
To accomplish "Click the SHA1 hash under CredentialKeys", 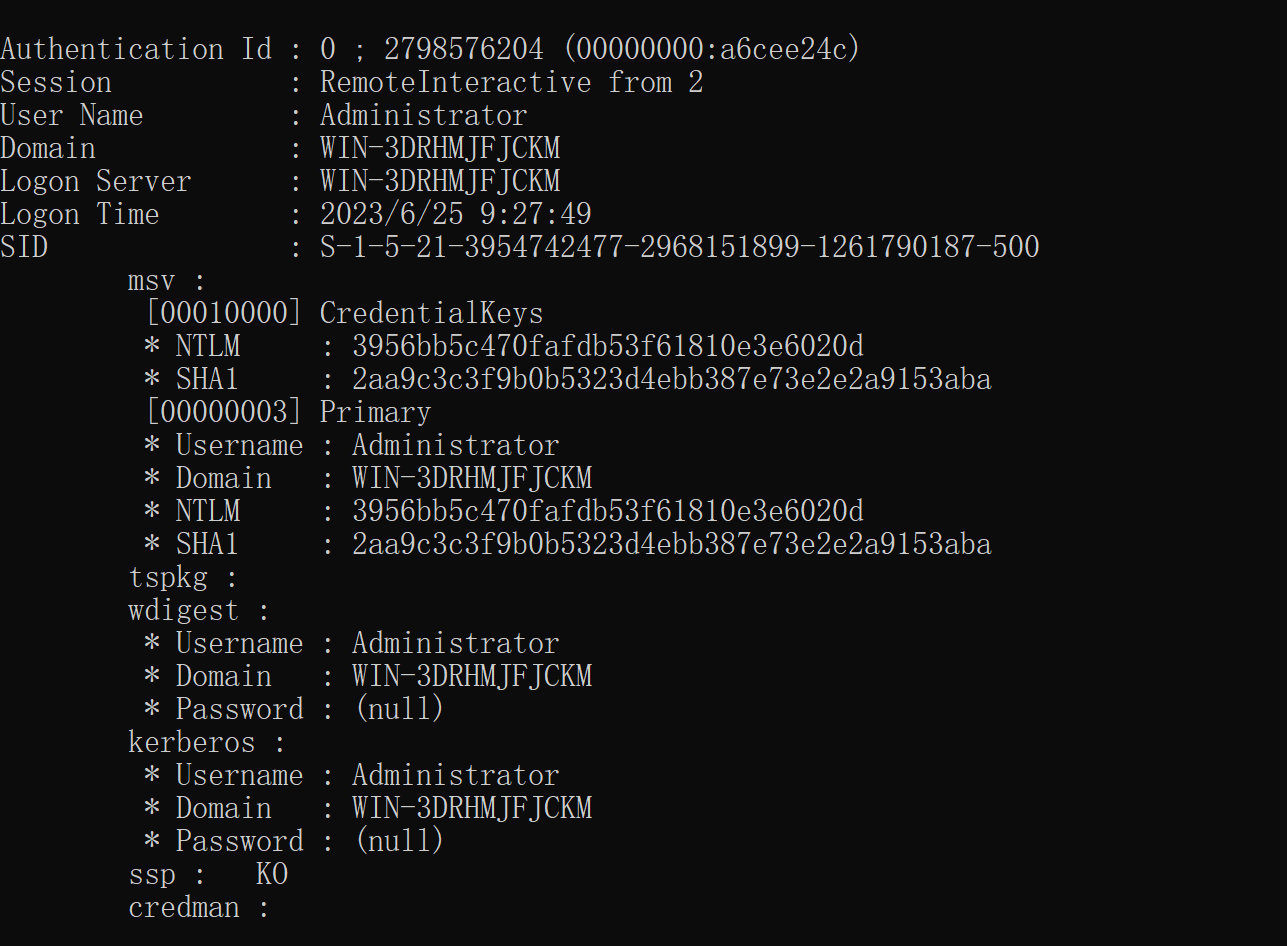I will tap(671, 379).
